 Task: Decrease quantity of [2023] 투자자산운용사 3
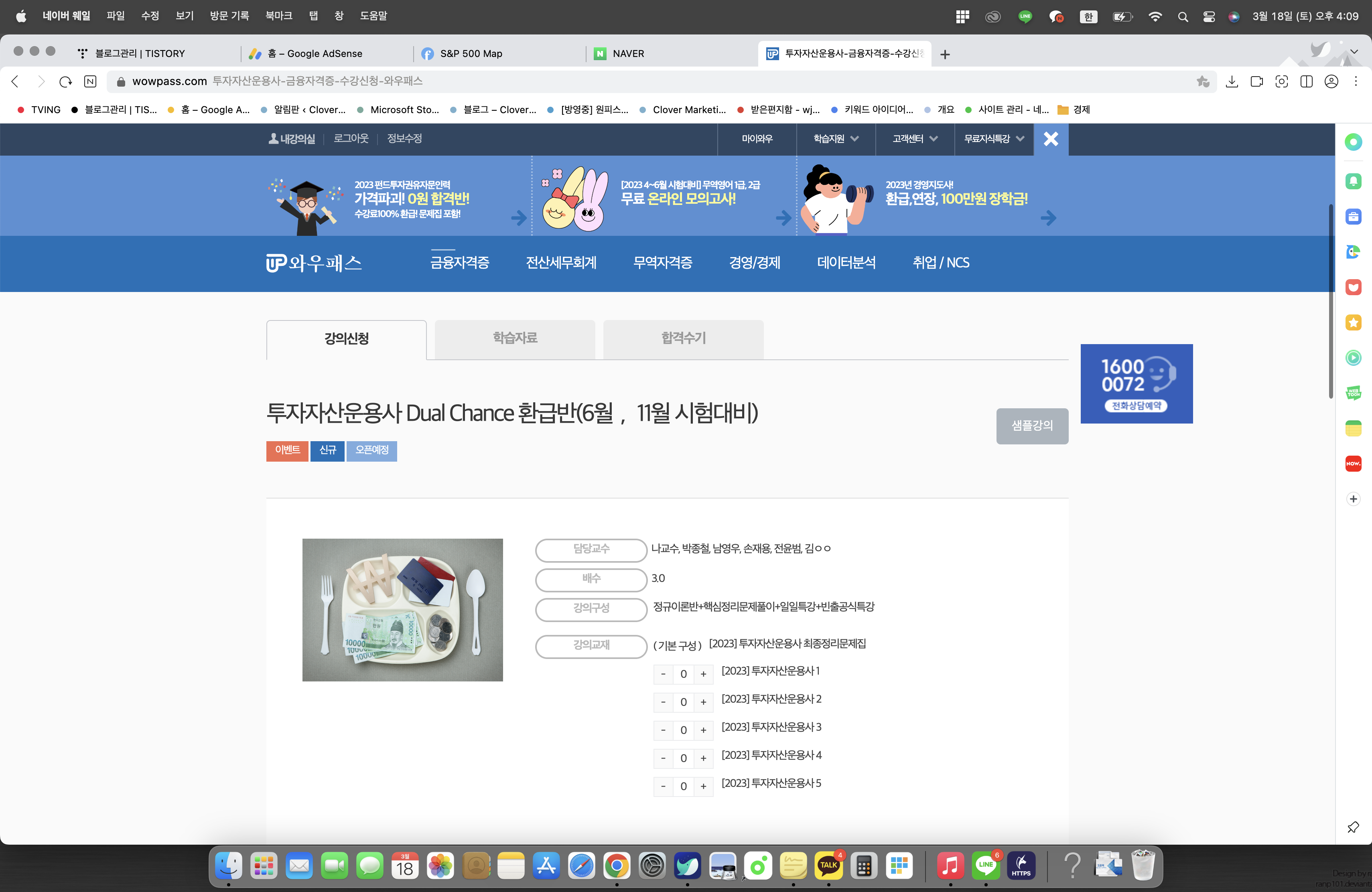(663, 730)
